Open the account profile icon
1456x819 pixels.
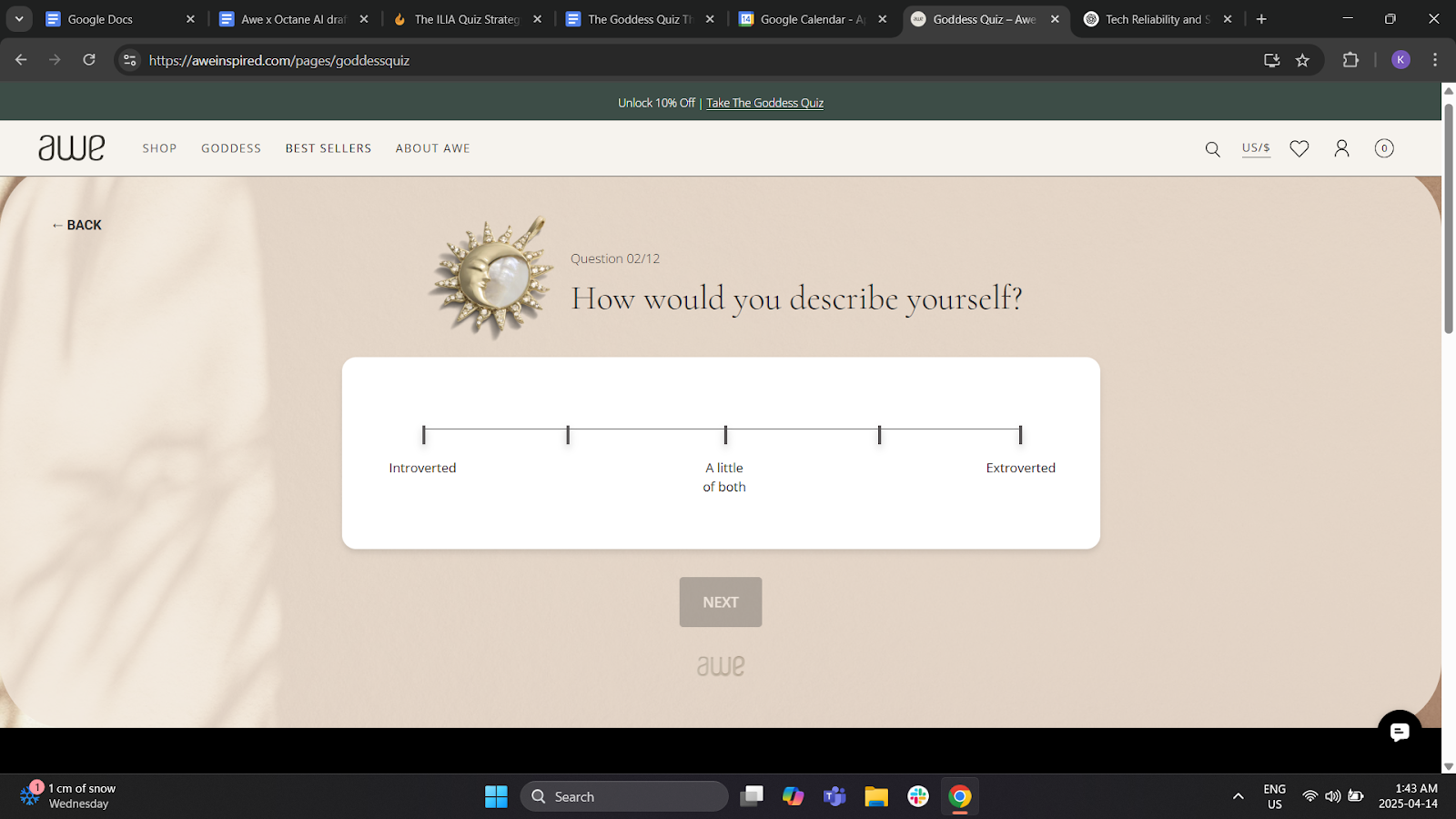pos(1341,148)
